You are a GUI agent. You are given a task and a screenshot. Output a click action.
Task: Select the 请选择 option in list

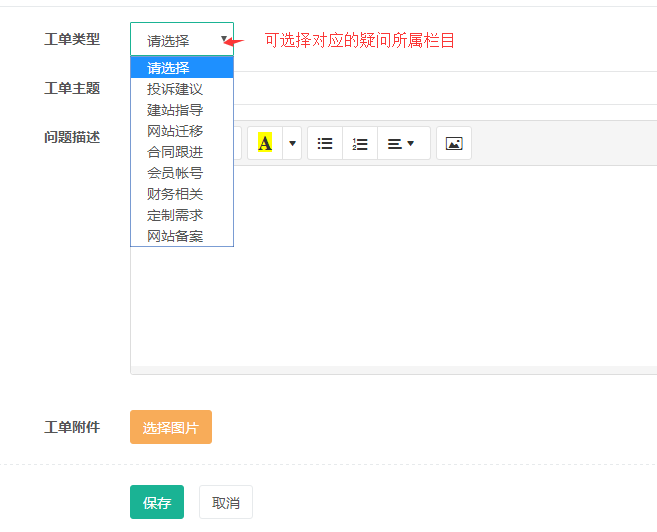coord(181,68)
